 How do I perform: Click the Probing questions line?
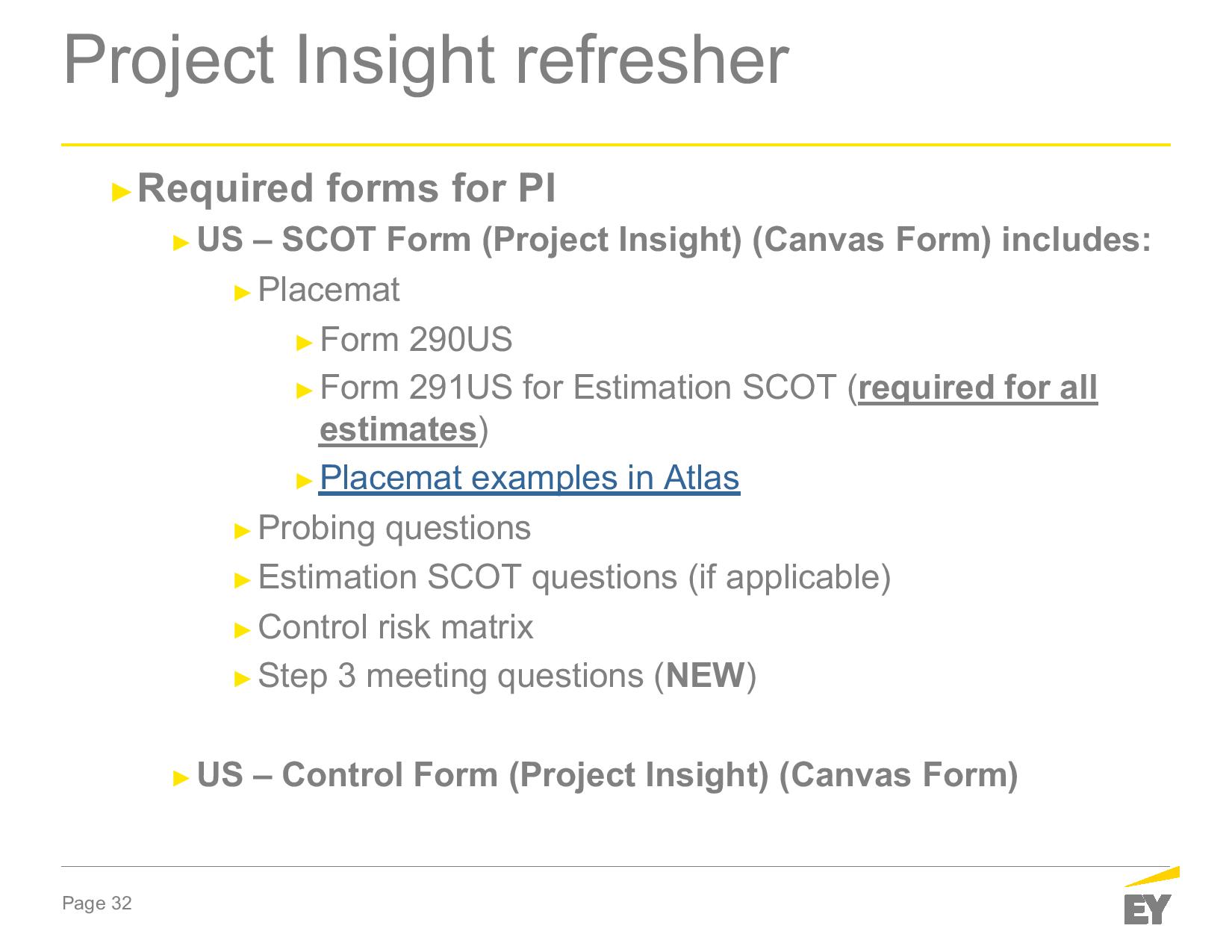[x=394, y=529]
